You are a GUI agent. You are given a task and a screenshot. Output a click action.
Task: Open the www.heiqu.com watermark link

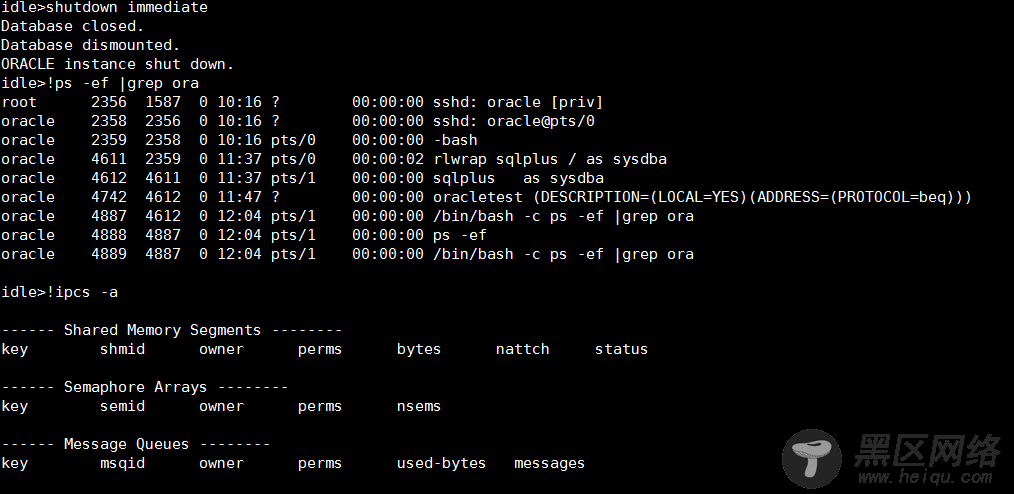click(x=925, y=478)
